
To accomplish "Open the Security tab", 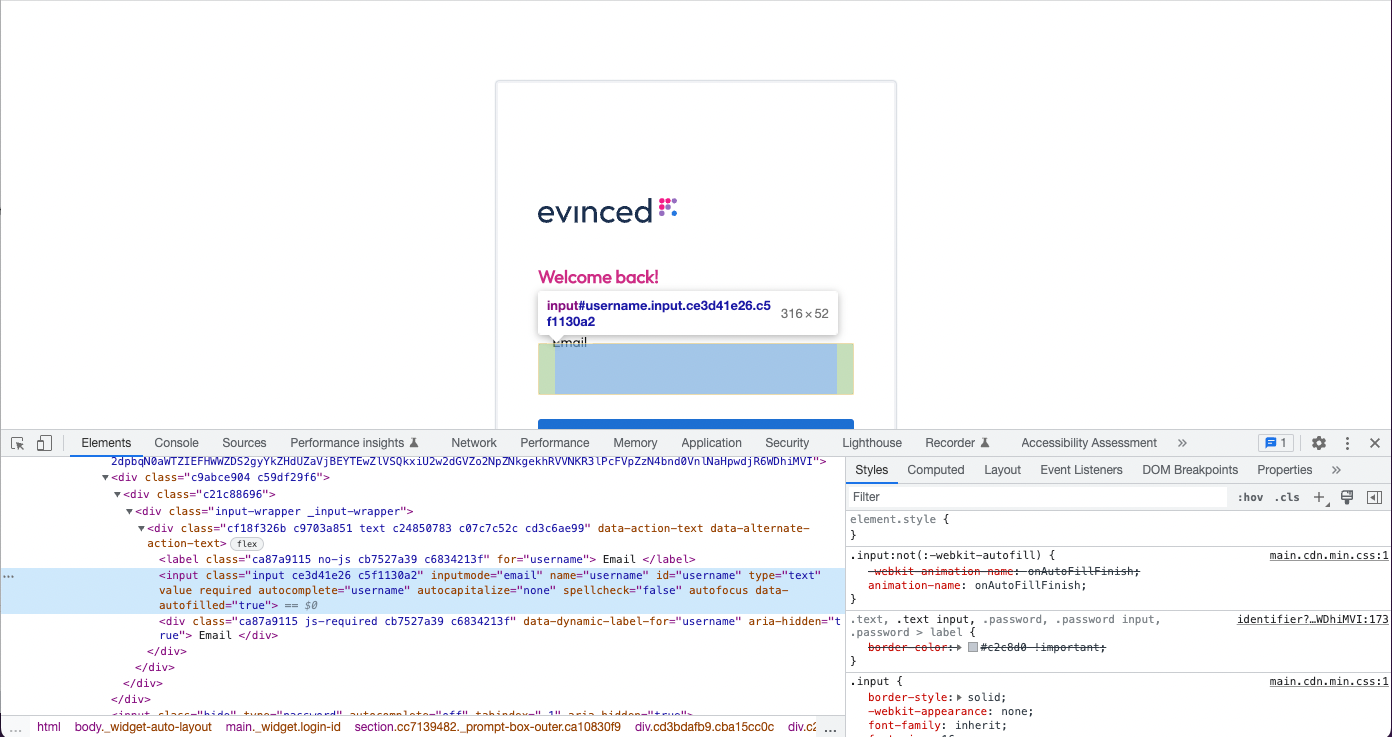I will pyautogui.click(x=787, y=443).
